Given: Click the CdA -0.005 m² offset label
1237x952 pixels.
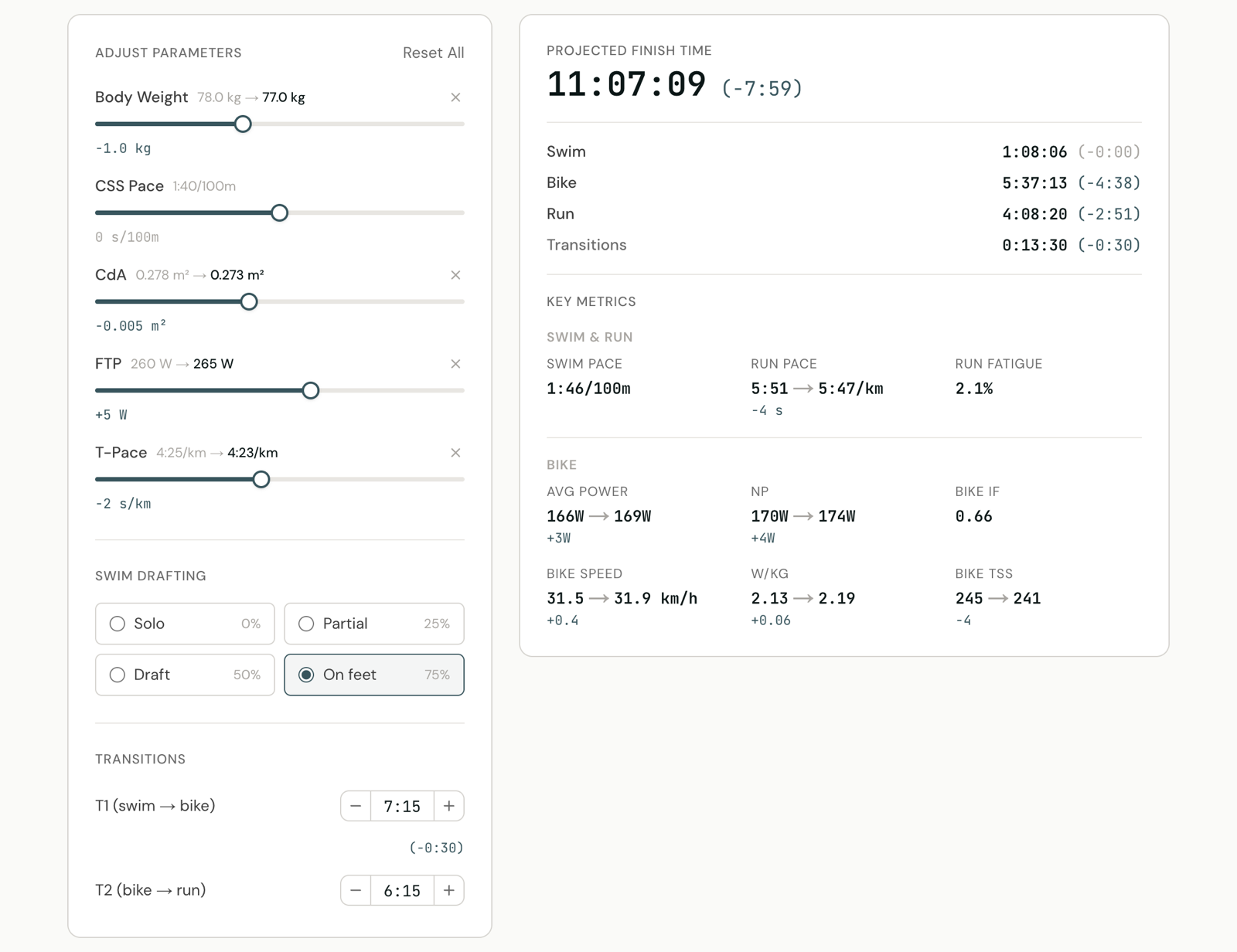Looking at the screenshot, I should click(131, 325).
